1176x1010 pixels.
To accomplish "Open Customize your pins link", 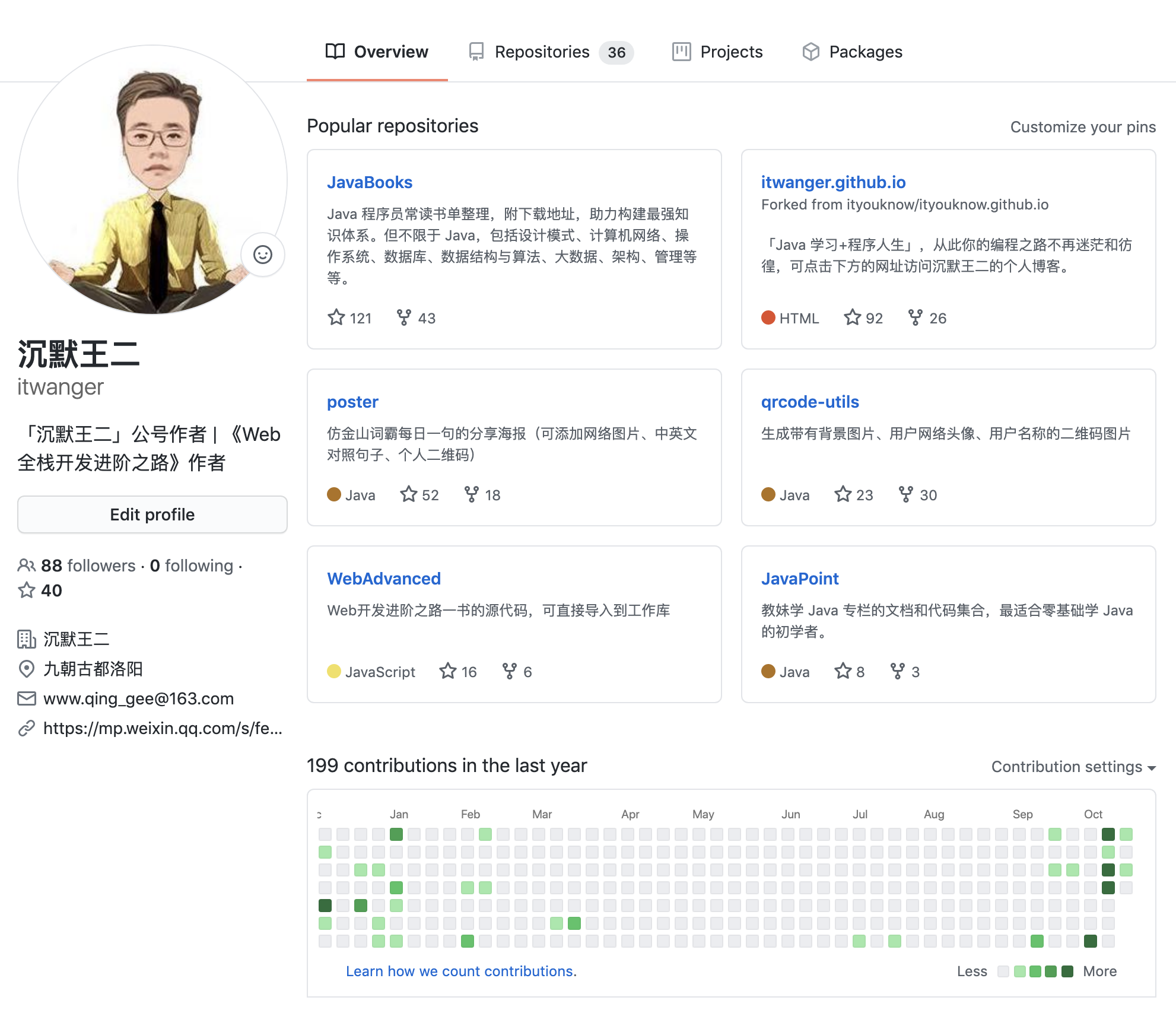I will (1083, 127).
